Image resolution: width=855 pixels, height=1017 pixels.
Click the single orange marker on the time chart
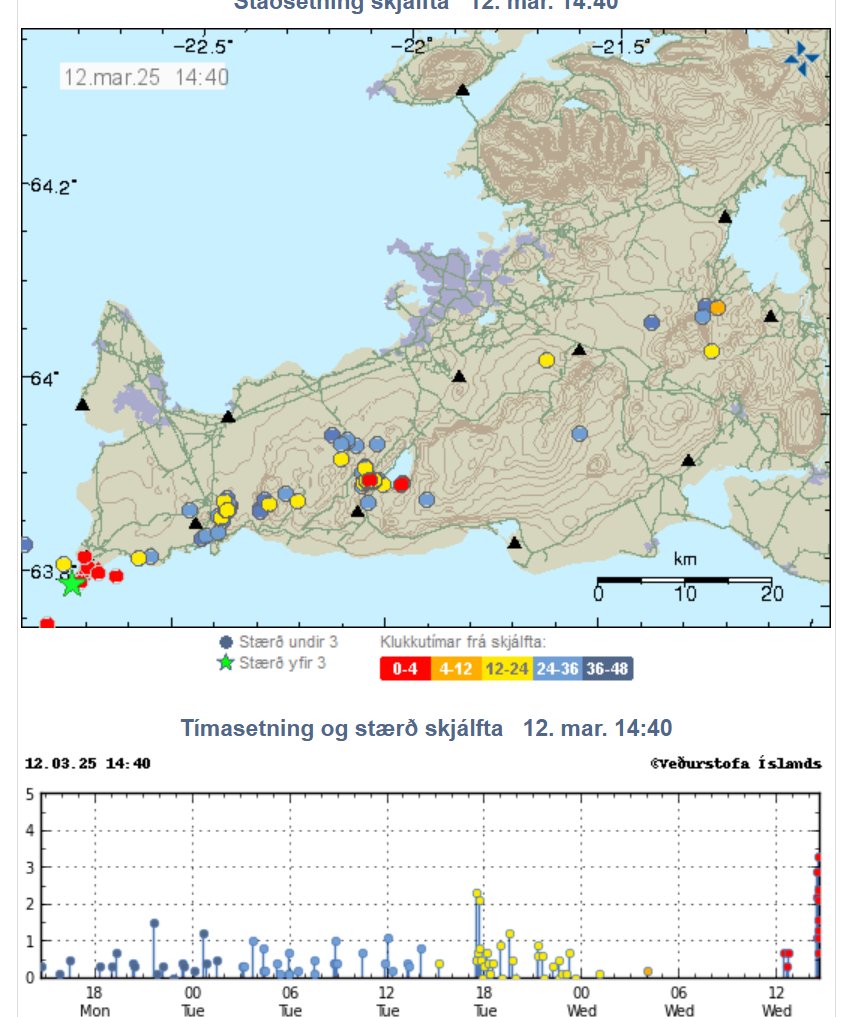[647, 971]
